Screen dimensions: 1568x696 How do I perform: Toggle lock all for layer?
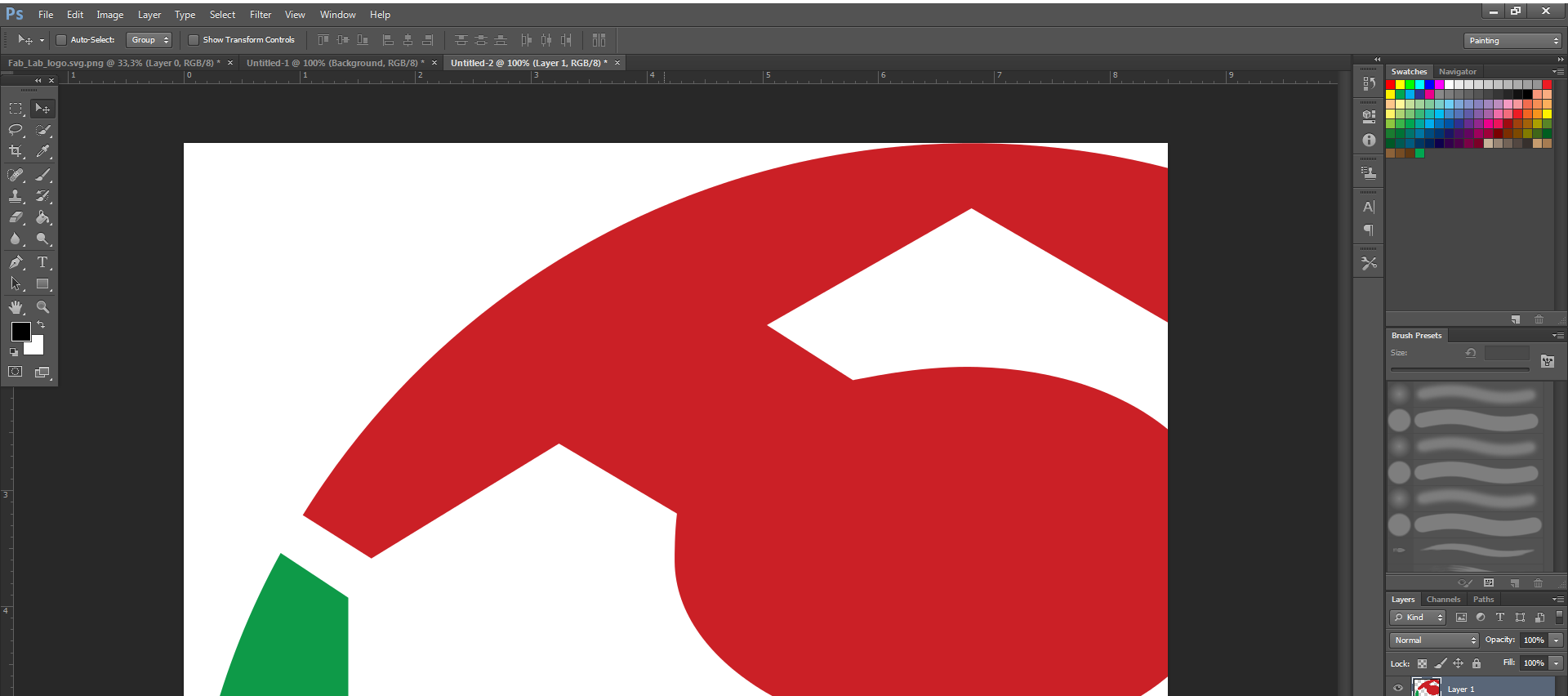1477,663
